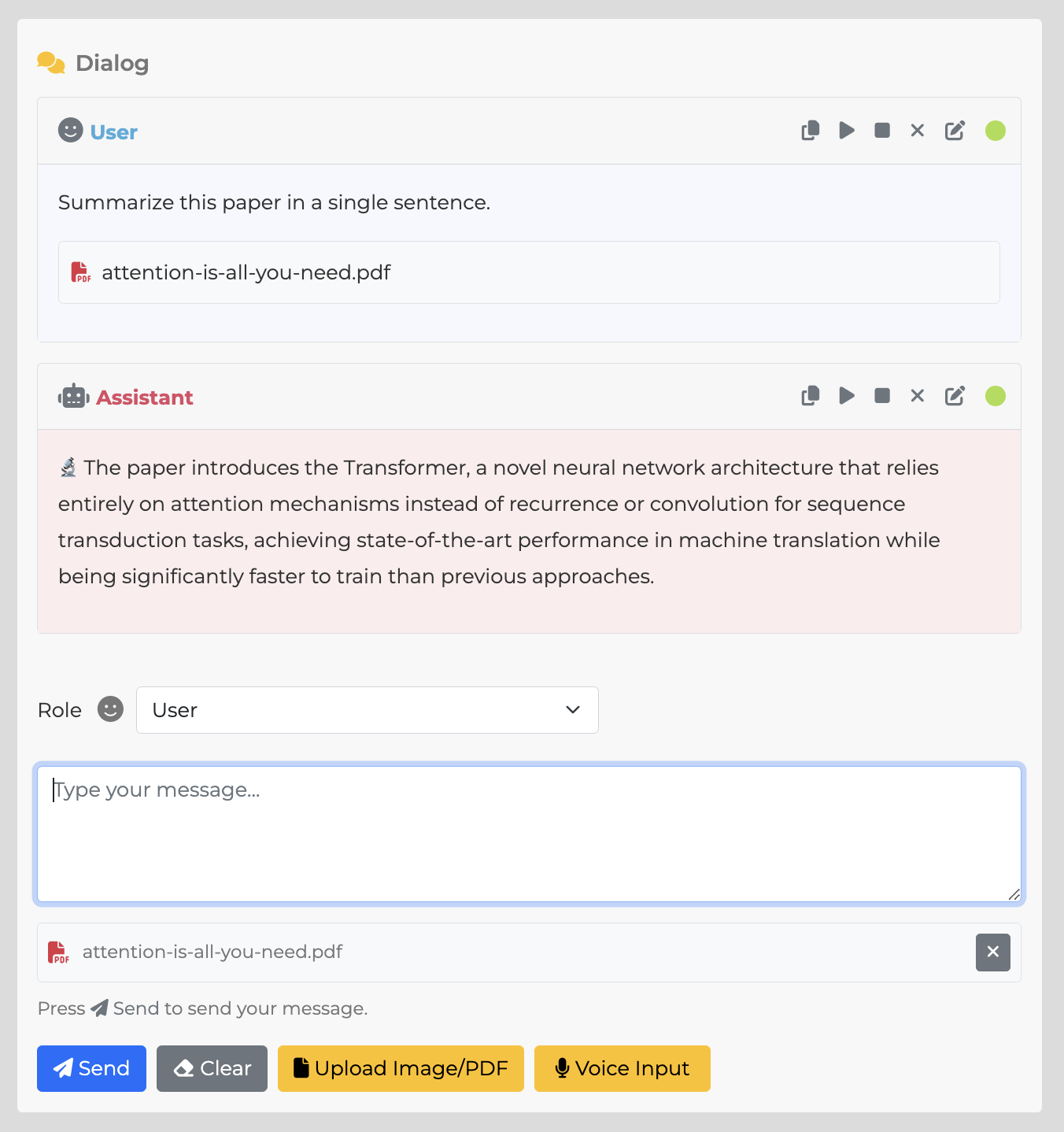Delete the Assistant message

tap(918, 396)
